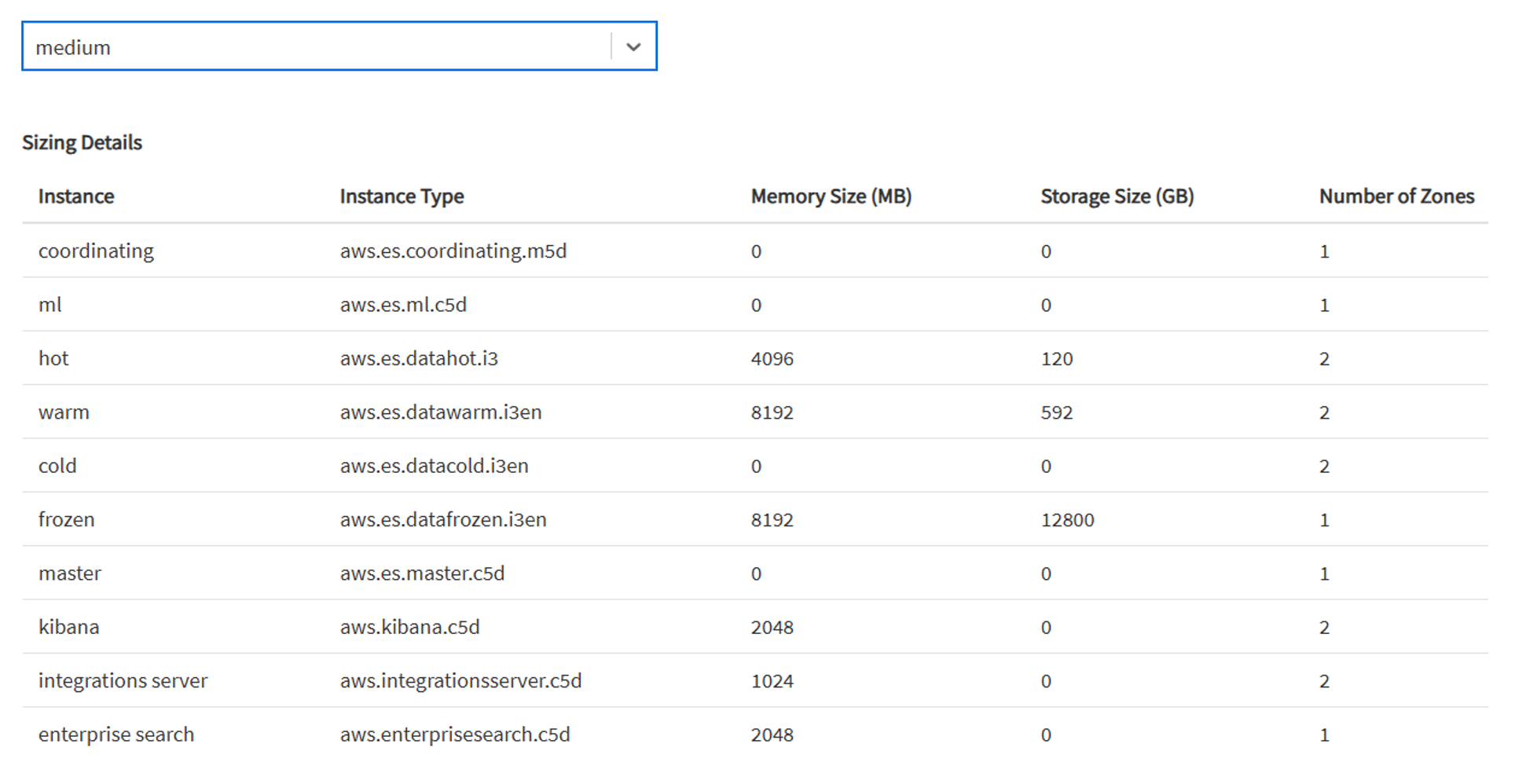Select the ml instance row
1515x784 pixels.
50,305
